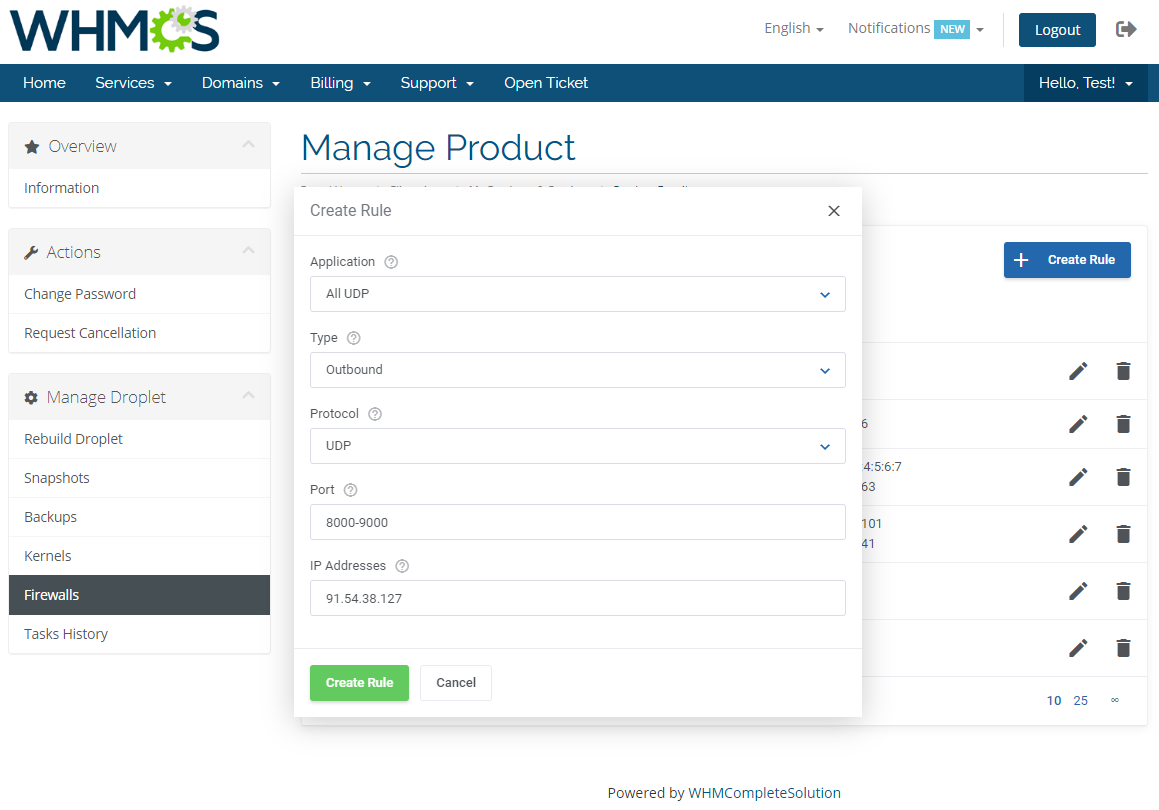Edit the first firewall rule with pencil icon
Screen dimensions: 1159x810
[x=1078, y=371]
